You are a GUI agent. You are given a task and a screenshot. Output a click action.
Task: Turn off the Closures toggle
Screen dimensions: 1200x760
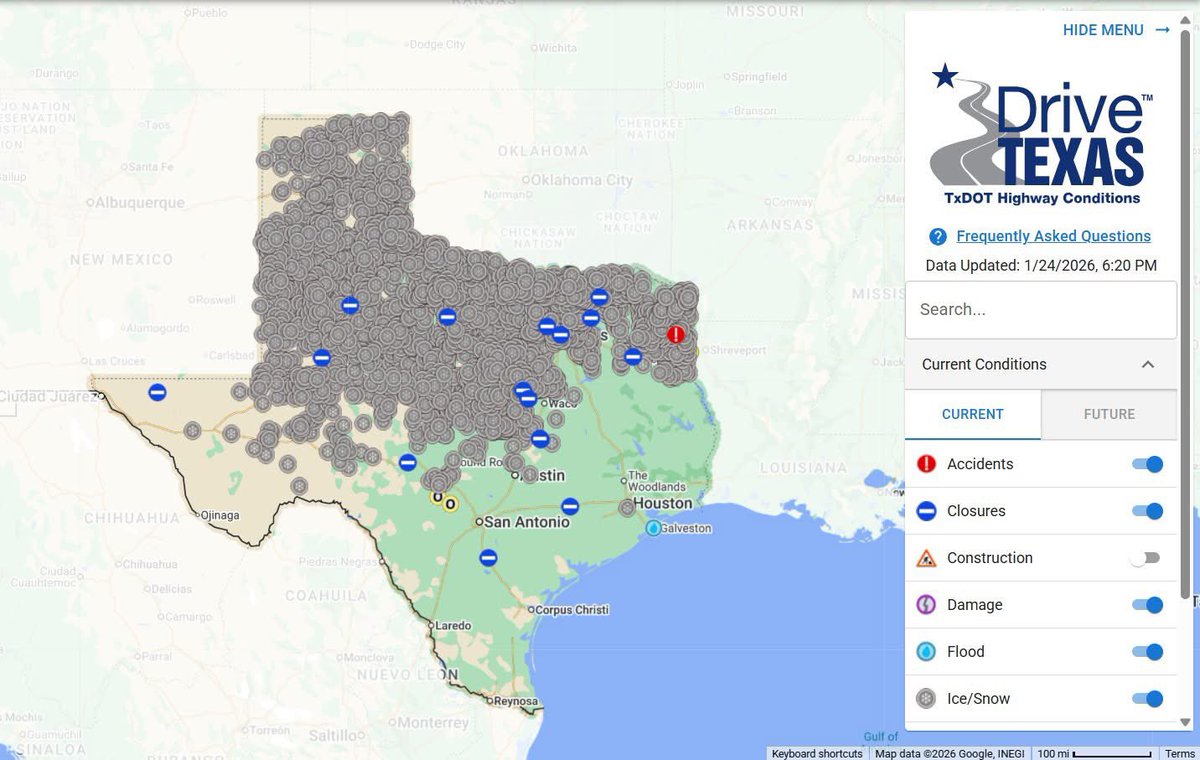click(1147, 511)
